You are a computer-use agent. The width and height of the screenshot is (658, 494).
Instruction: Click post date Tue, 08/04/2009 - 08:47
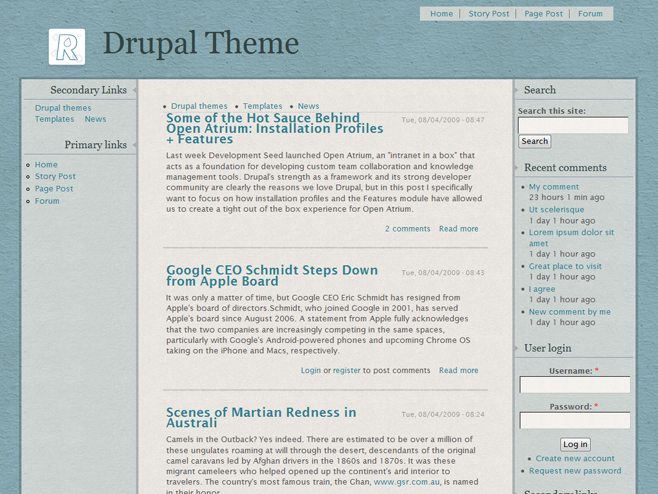tap(443, 120)
